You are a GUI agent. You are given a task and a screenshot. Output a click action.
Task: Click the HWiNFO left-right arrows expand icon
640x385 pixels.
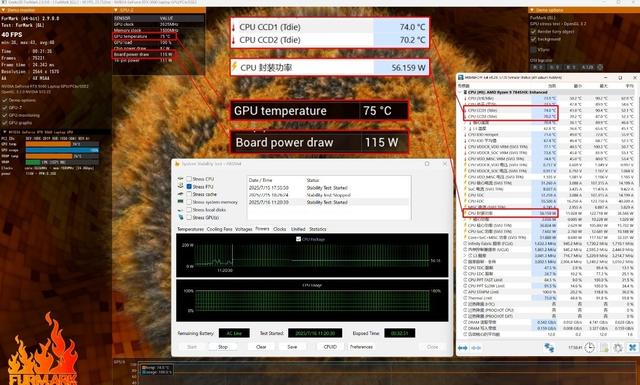coord(462,348)
